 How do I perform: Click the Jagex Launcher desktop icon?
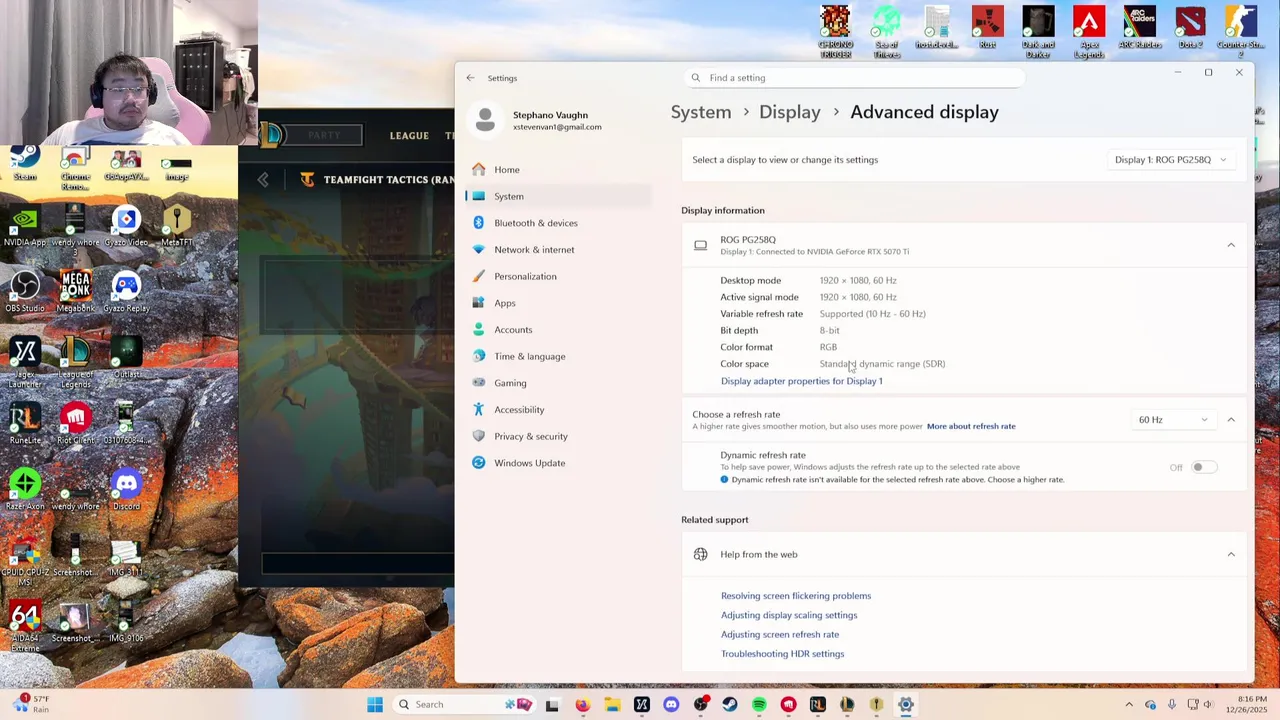25,360
